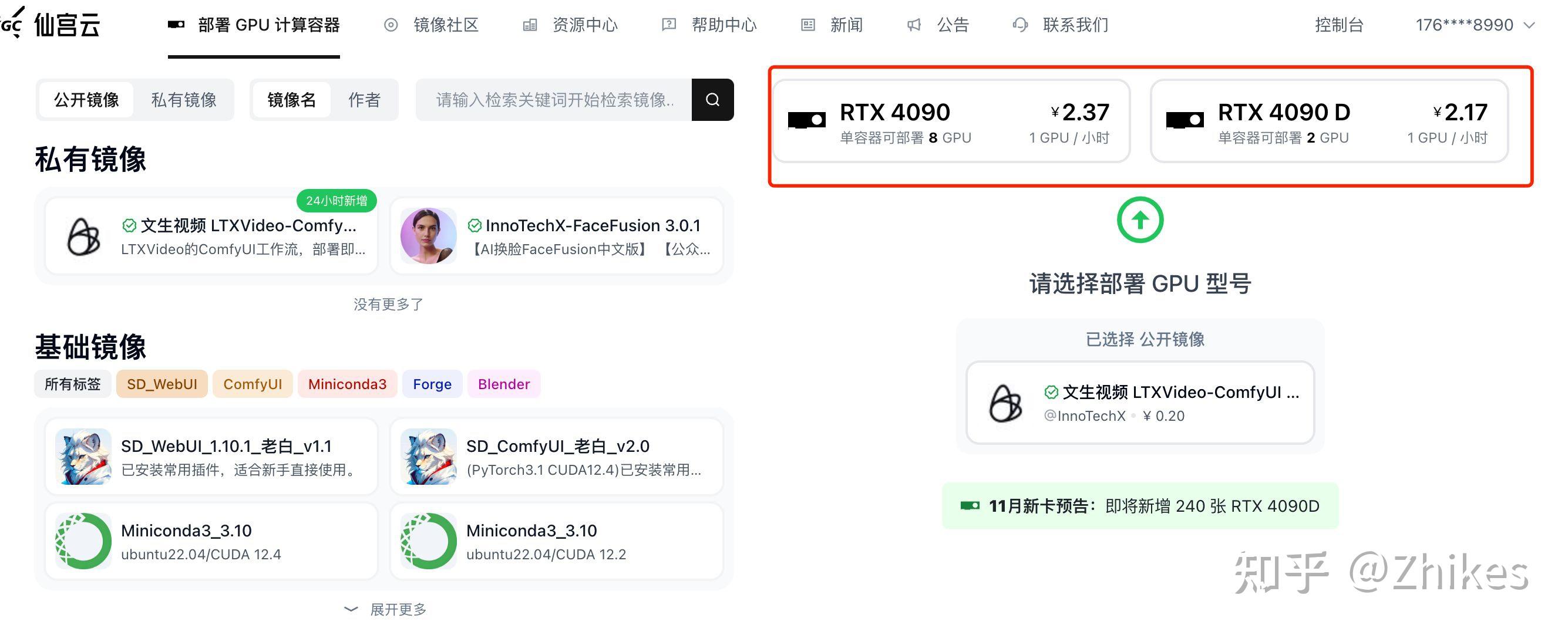1568x635 pixels.
Task: Select 镜像名 search mode
Action: click(x=291, y=100)
